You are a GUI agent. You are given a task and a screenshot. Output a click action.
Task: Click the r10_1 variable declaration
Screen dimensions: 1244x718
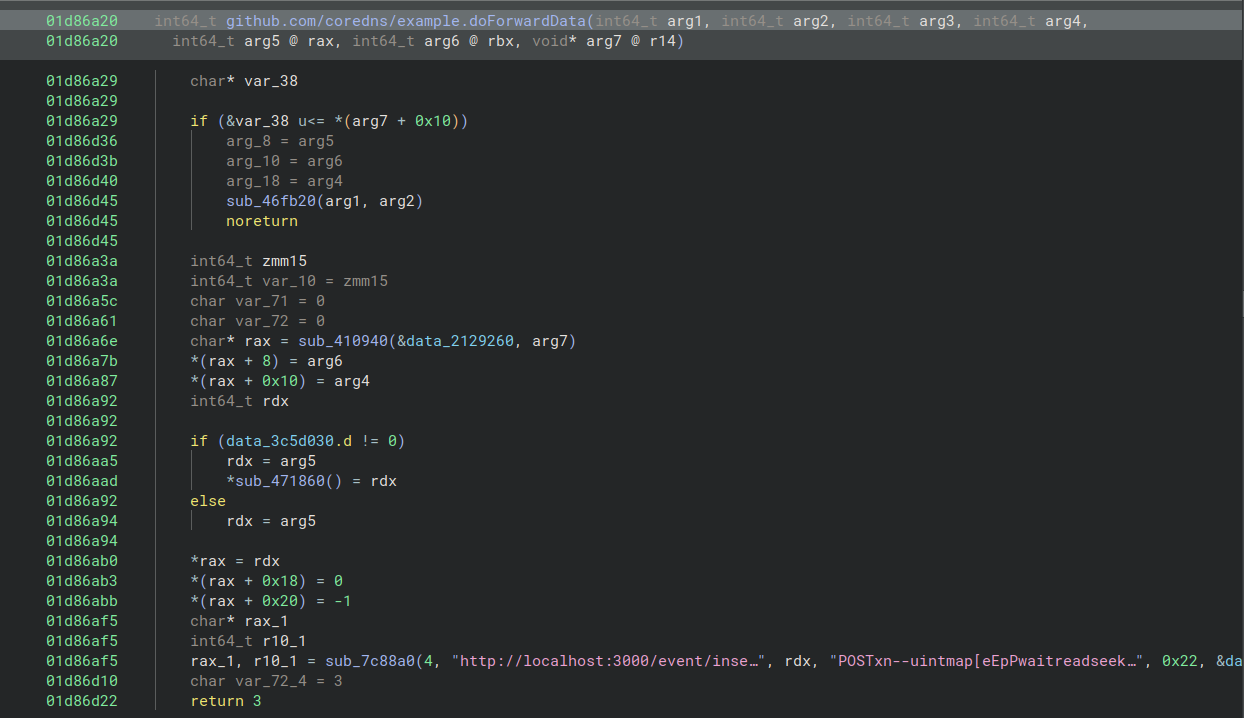pos(282,641)
